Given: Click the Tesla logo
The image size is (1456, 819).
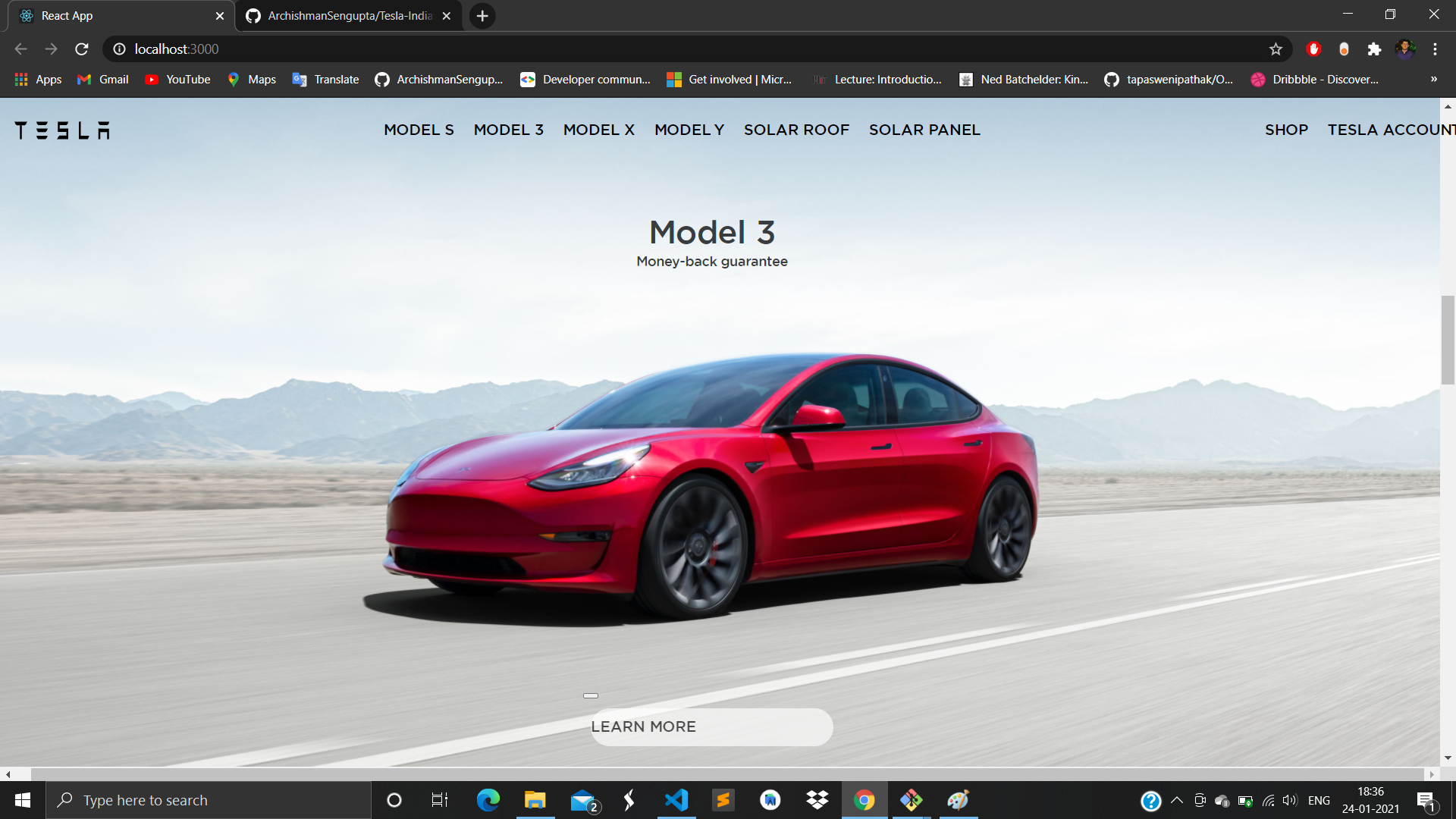Looking at the screenshot, I should click(62, 130).
